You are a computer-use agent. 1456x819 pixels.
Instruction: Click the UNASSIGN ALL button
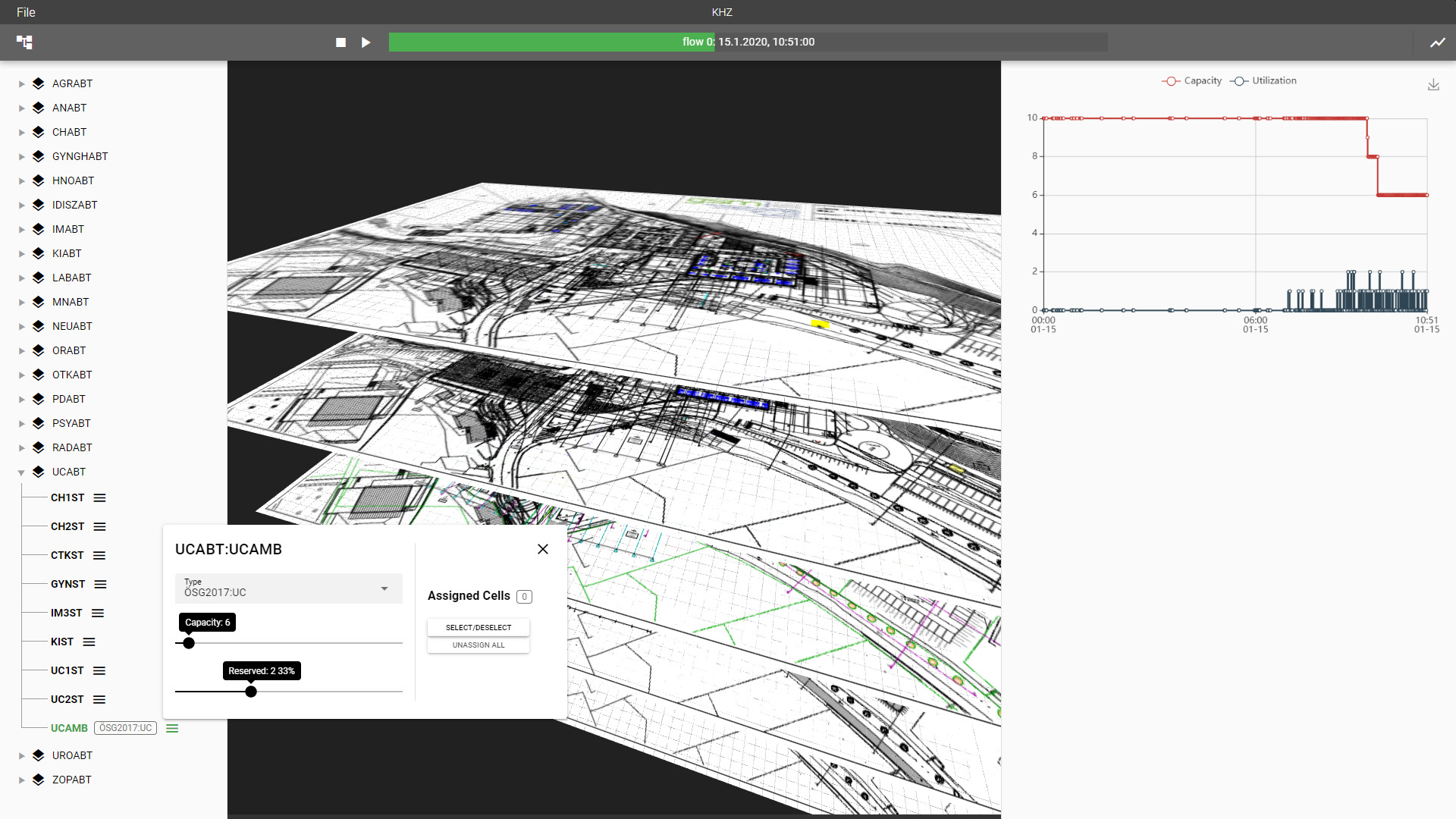(x=478, y=645)
